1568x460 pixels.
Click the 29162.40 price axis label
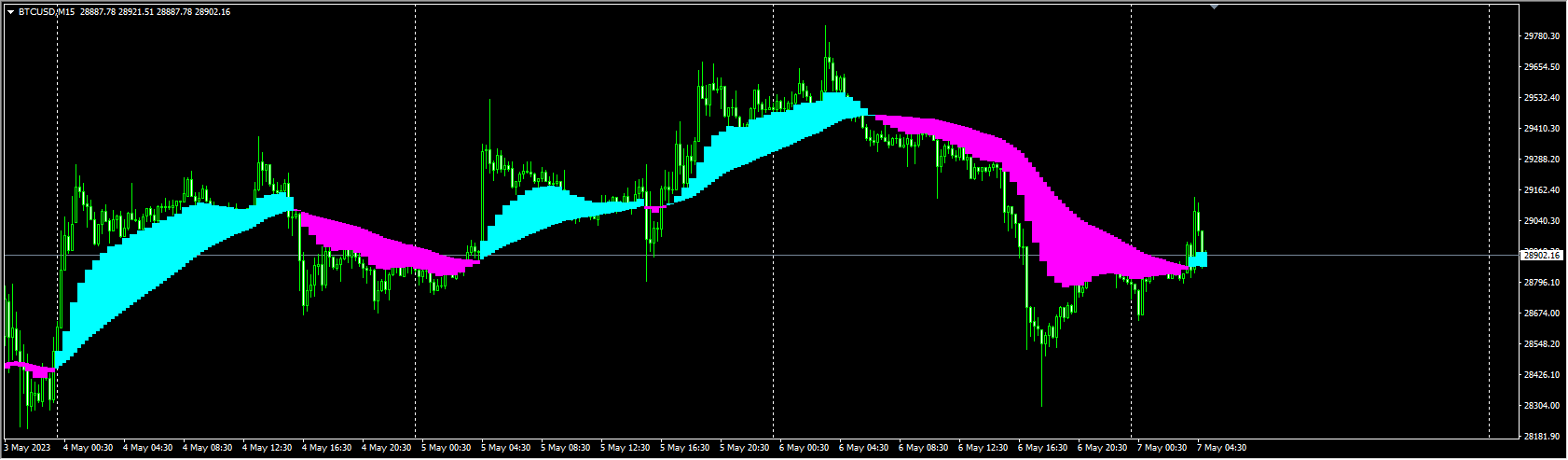(x=1542, y=190)
